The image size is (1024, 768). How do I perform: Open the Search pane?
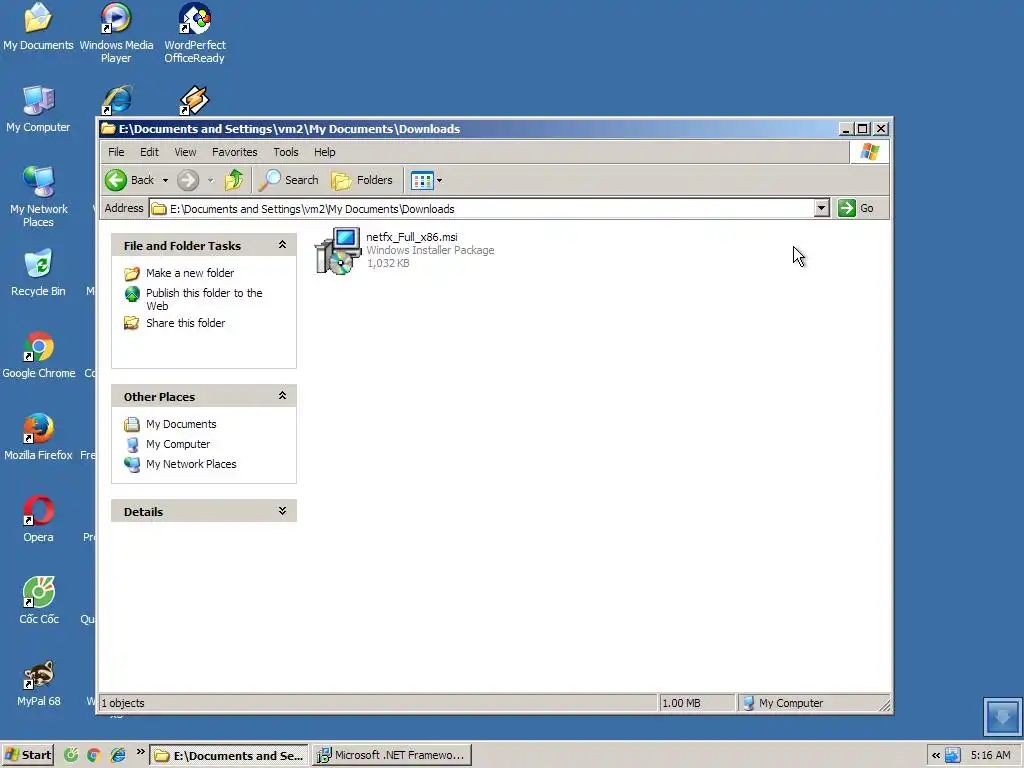tap(288, 180)
